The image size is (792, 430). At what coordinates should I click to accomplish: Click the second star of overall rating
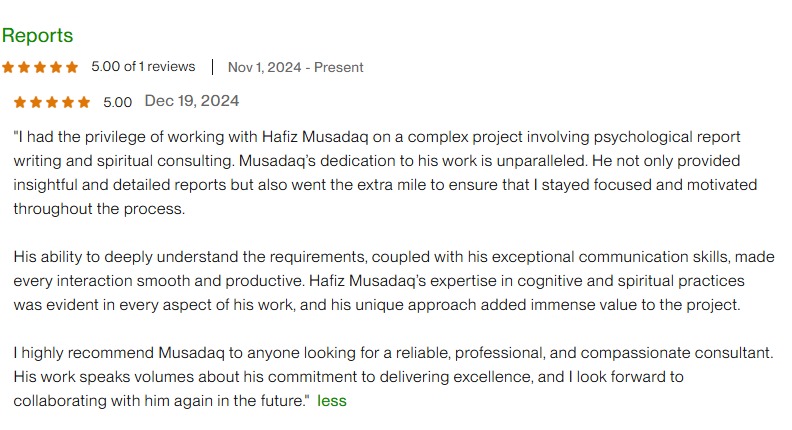click(24, 67)
